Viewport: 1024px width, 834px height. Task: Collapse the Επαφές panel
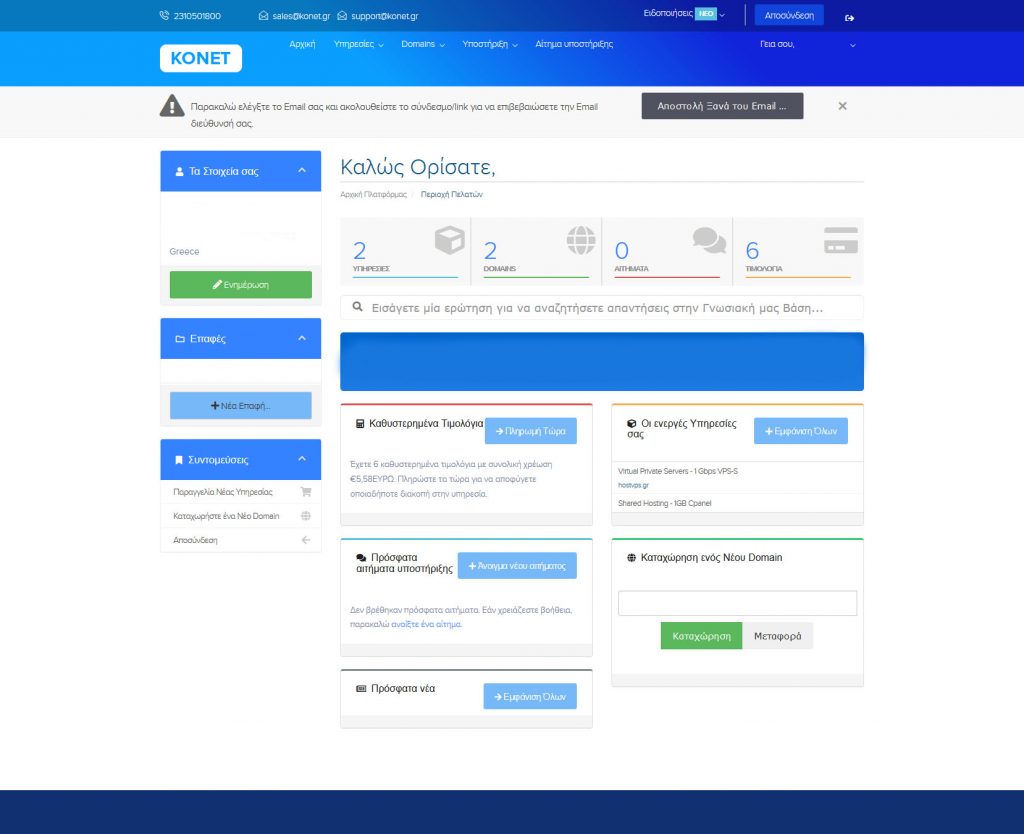[x=302, y=338]
